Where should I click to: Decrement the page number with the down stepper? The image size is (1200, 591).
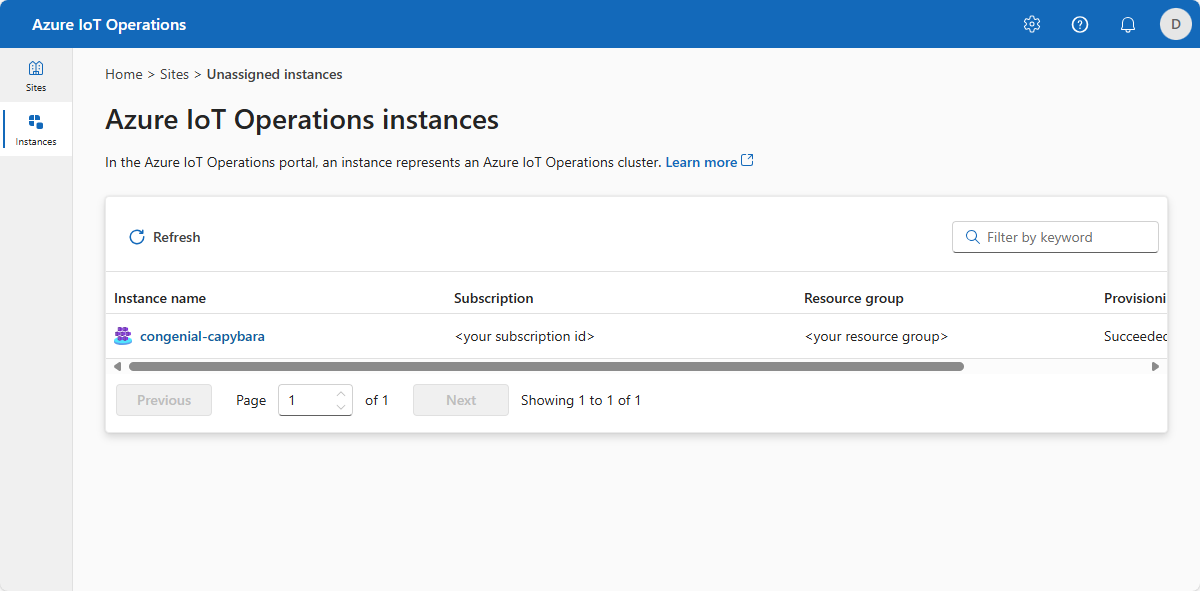[x=340, y=404]
